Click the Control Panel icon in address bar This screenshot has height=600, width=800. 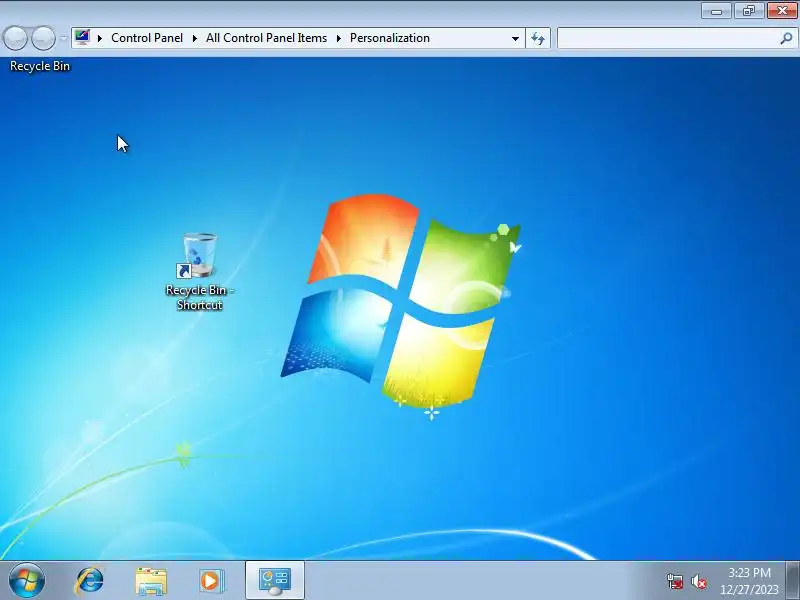[82, 38]
